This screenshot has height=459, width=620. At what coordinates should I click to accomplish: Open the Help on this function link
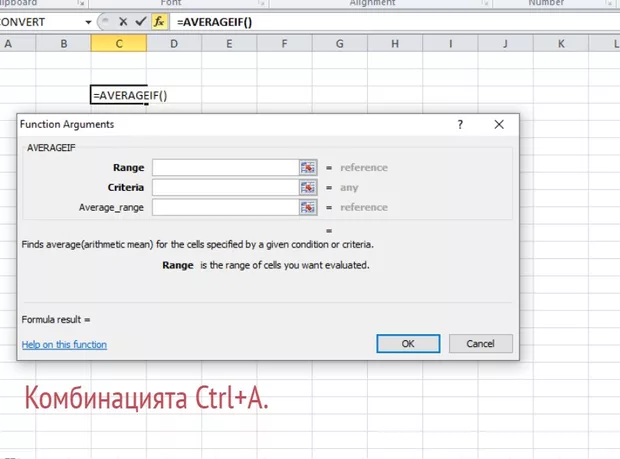click(x=64, y=345)
